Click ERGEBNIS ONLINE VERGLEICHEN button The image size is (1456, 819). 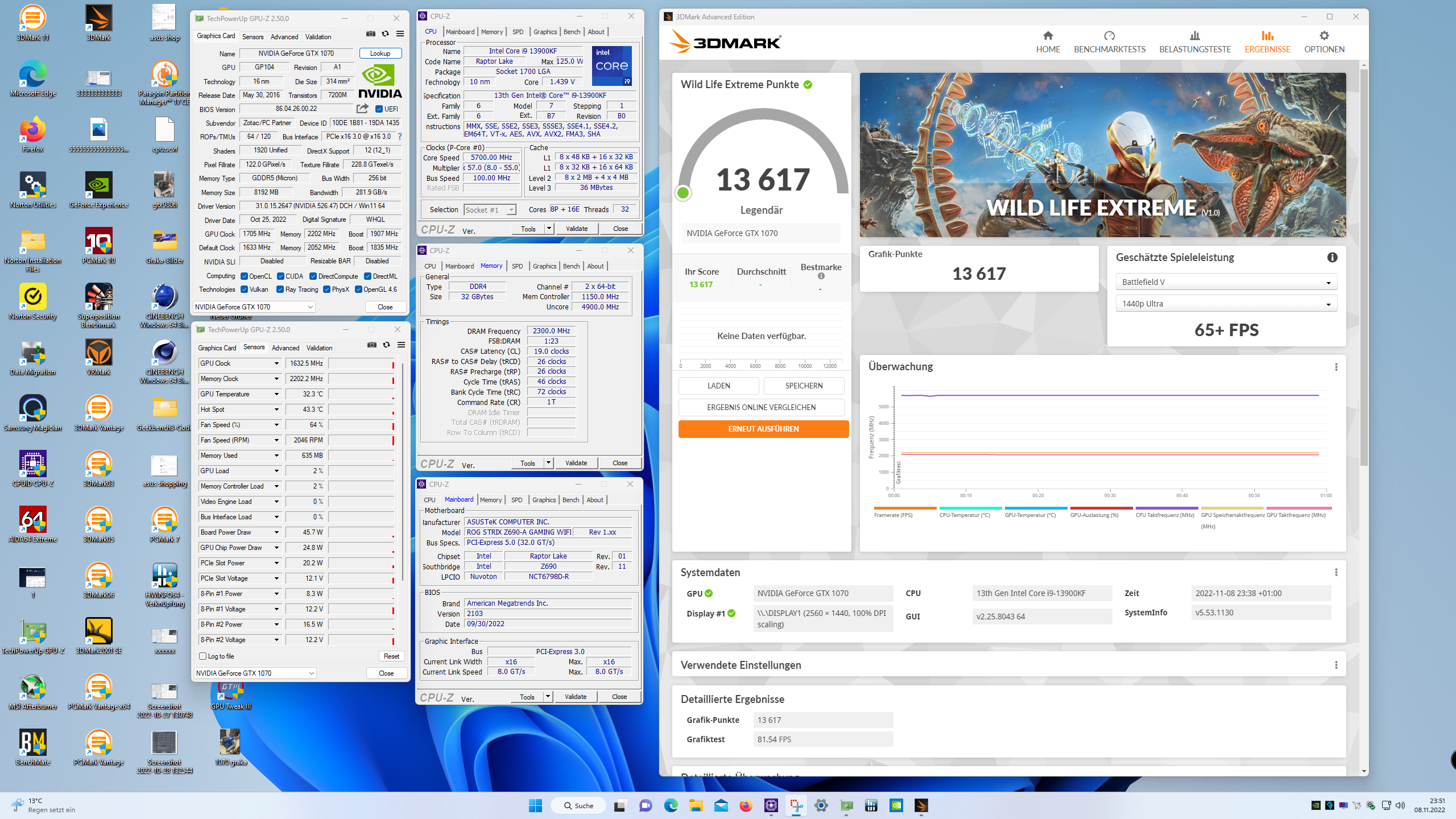[761, 407]
